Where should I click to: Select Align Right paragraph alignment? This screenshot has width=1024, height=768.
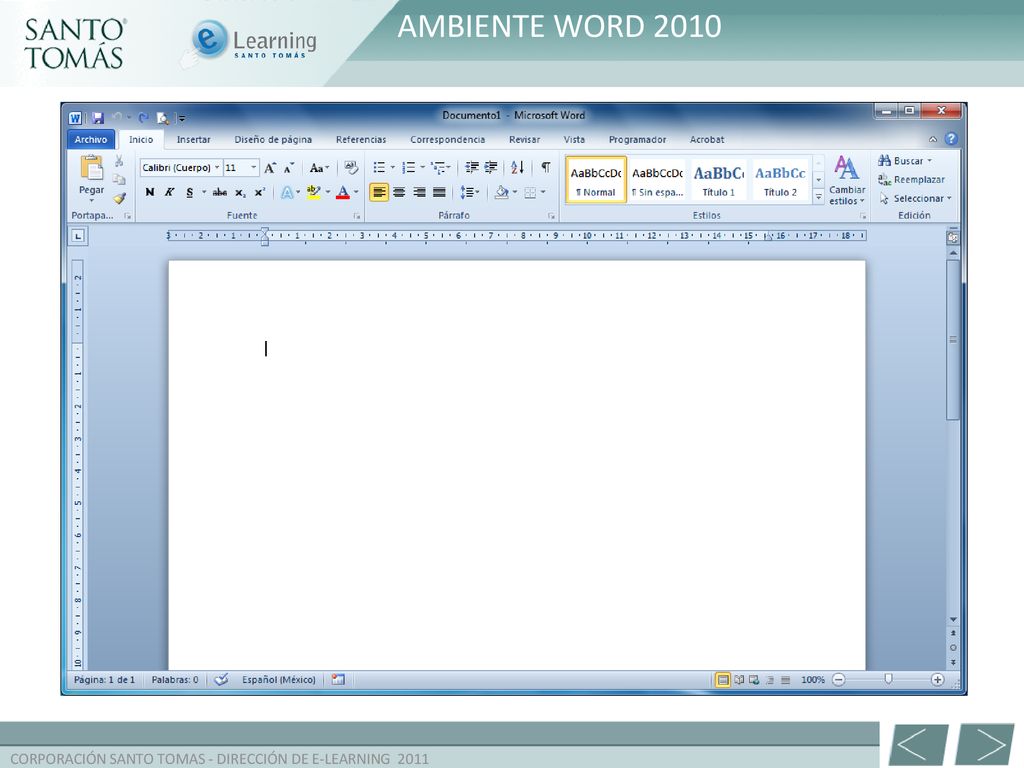pyautogui.click(x=419, y=192)
